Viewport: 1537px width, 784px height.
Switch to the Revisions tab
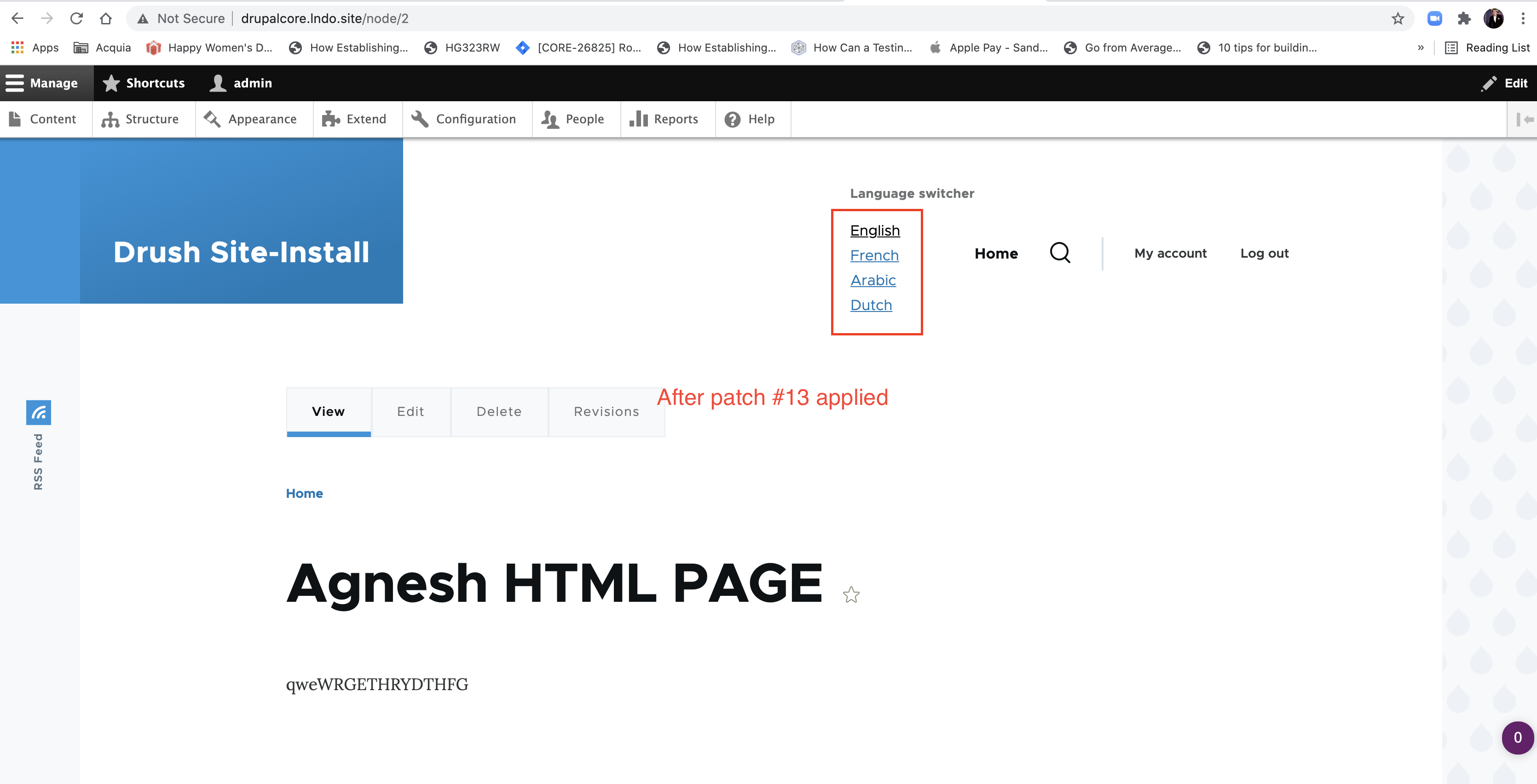(606, 412)
